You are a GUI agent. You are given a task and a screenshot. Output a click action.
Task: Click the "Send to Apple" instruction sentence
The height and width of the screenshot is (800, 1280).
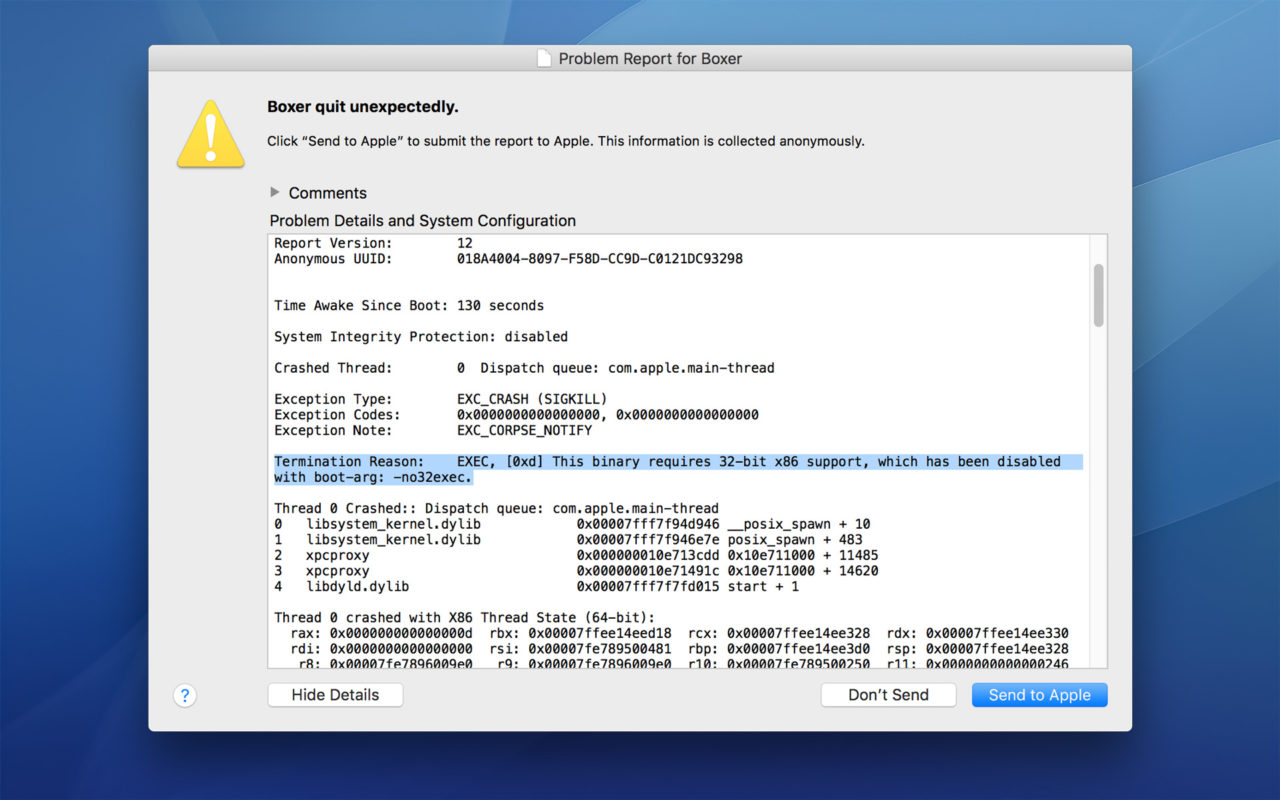coord(566,141)
